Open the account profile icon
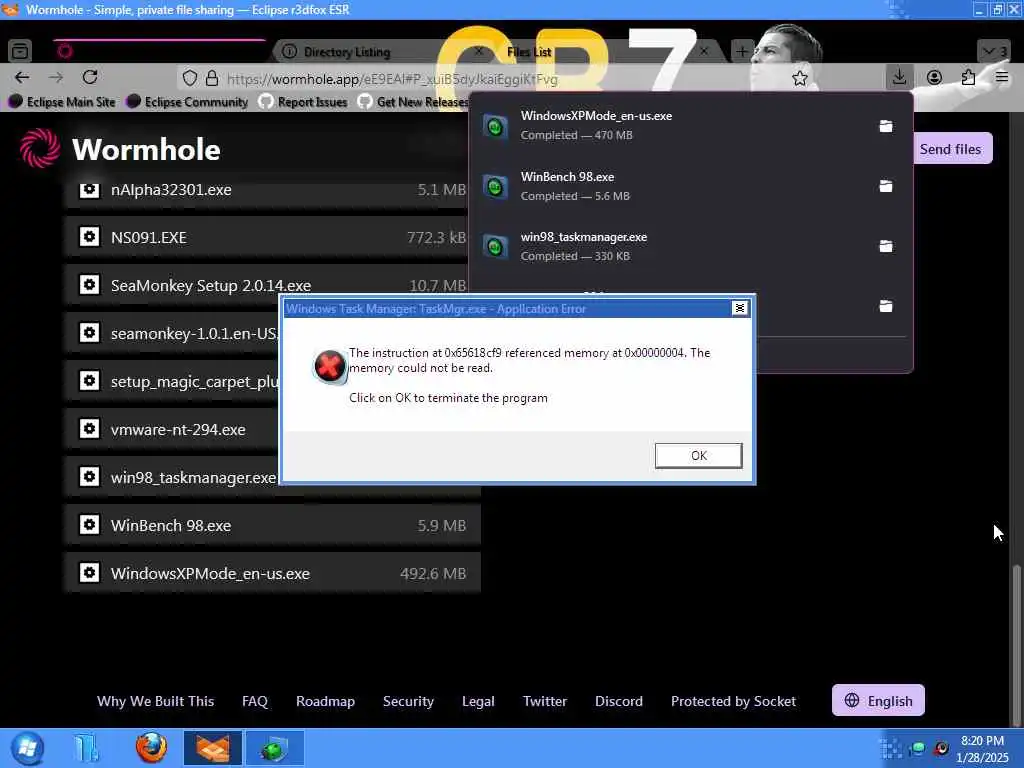The width and height of the screenshot is (1024, 768). pyautogui.click(x=935, y=78)
